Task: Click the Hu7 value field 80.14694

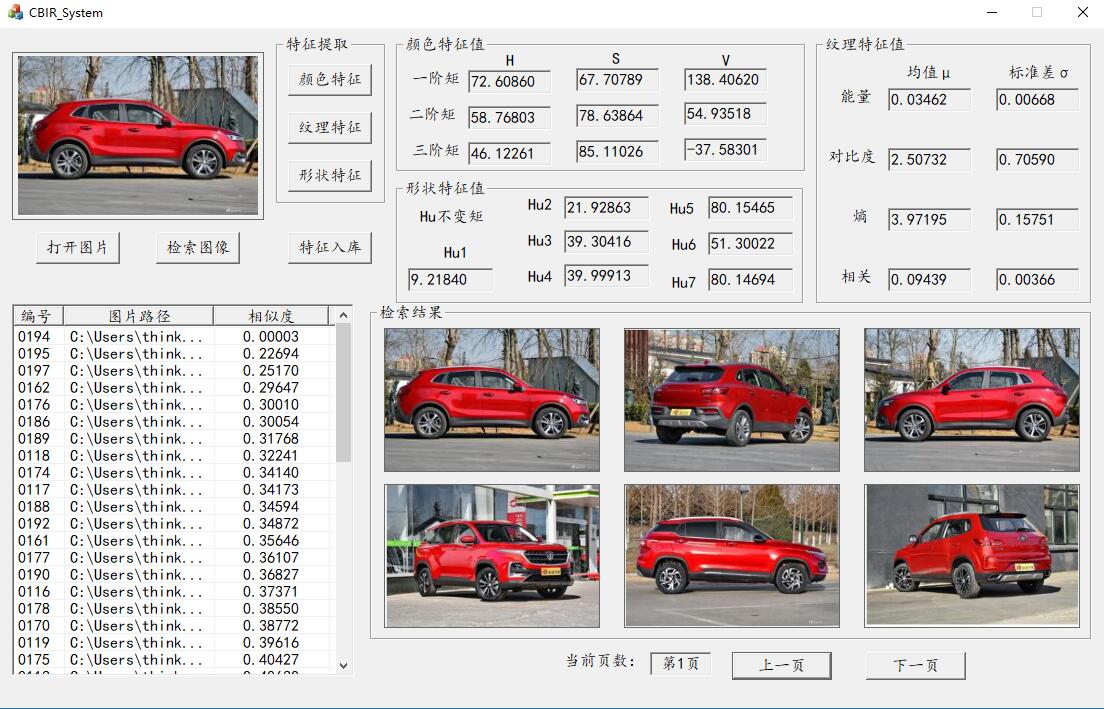Action: 751,280
